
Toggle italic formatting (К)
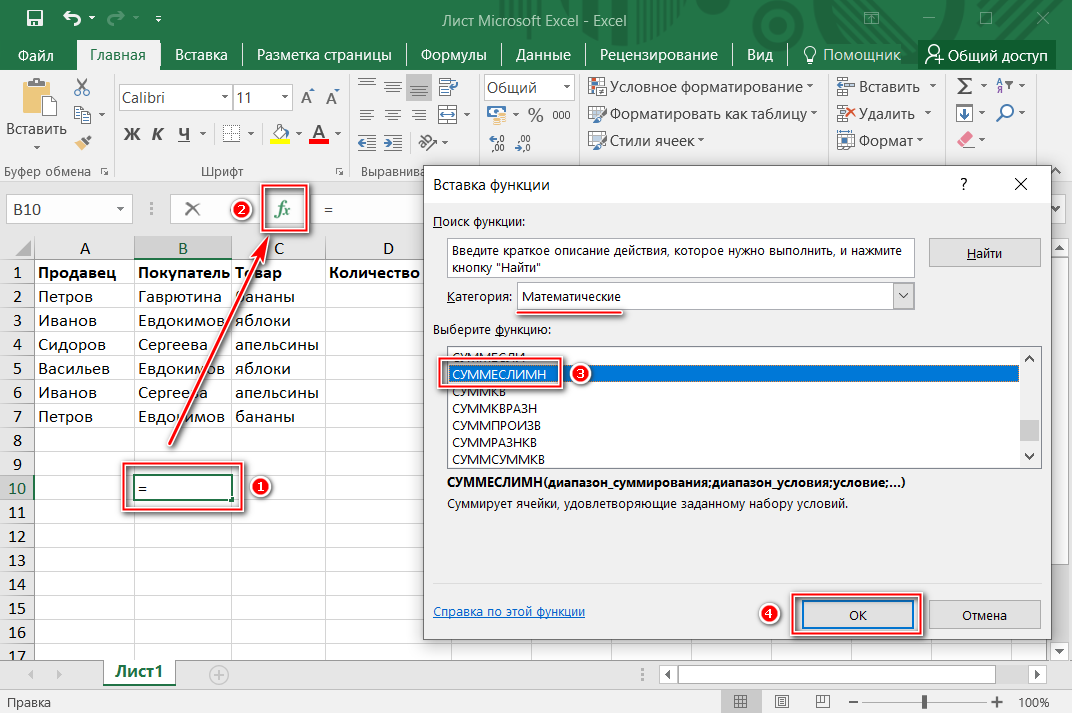click(157, 134)
